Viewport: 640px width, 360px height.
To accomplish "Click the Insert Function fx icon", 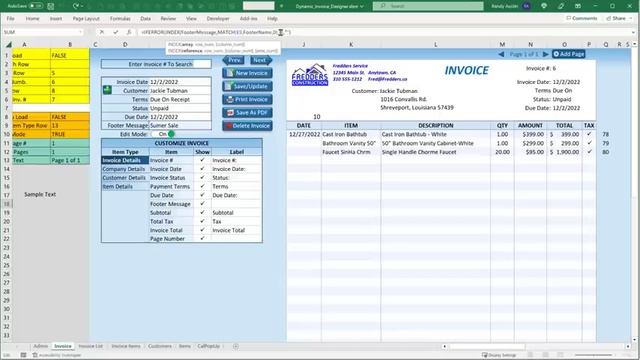I will click(x=129, y=32).
